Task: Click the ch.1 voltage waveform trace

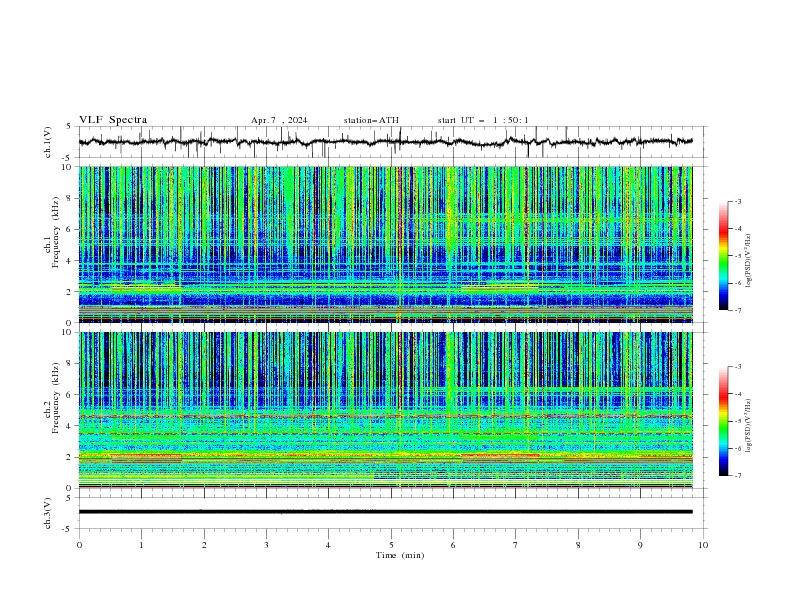Action: (385, 142)
